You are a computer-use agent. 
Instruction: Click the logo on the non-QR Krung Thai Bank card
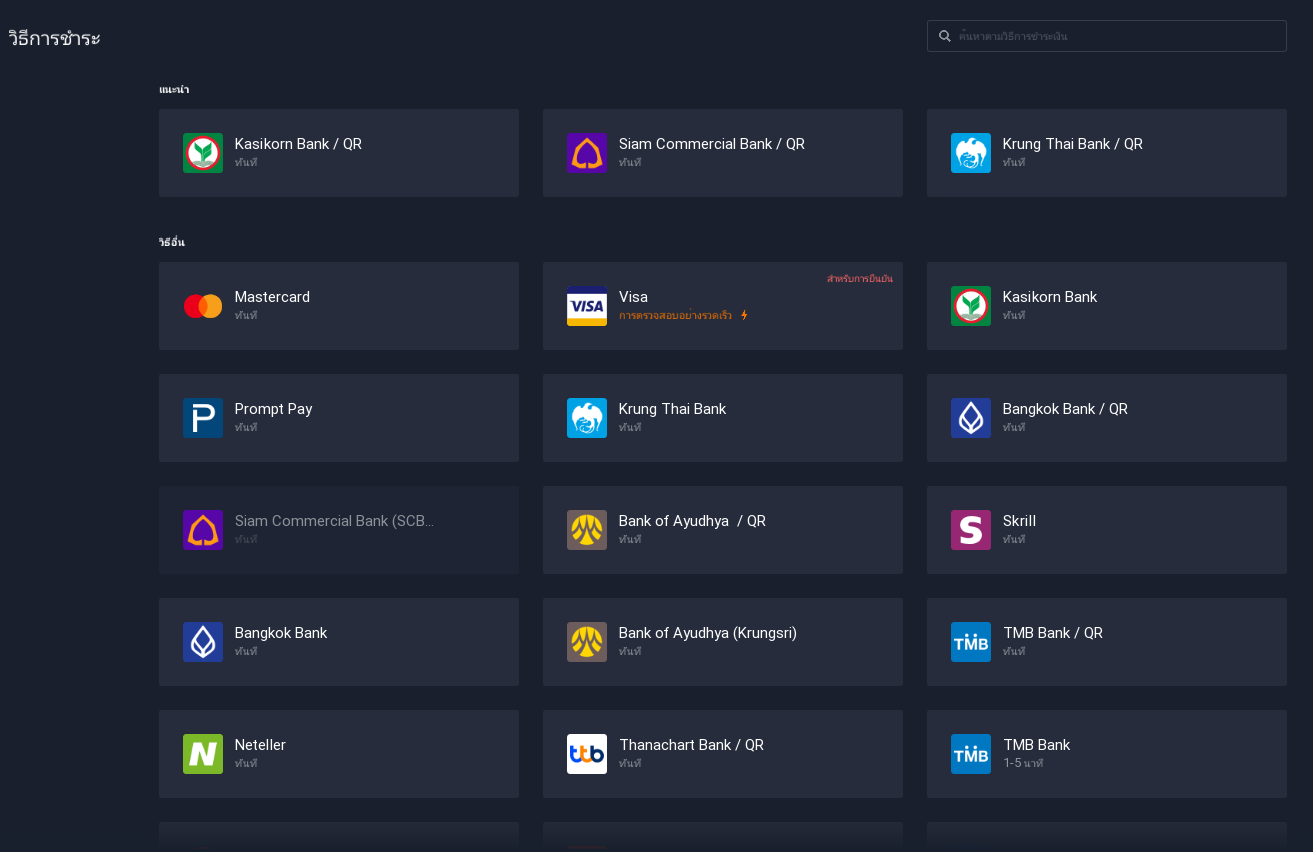(x=587, y=418)
